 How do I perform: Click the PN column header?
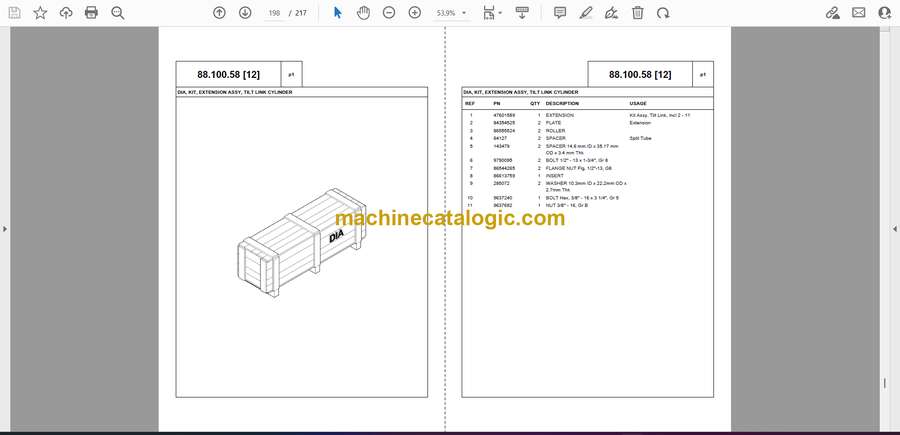(x=496, y=104)
